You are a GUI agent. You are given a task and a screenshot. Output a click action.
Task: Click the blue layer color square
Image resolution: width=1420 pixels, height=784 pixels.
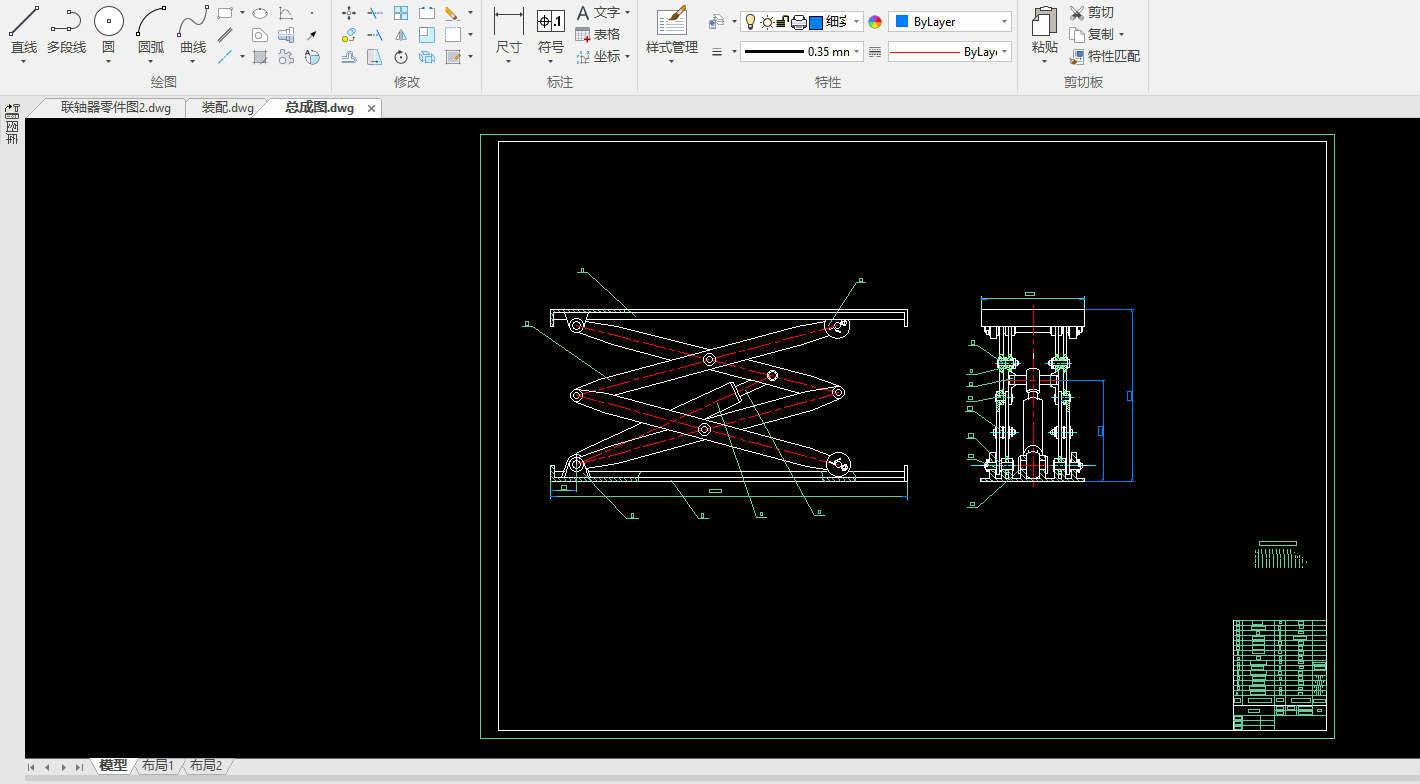point(816,22)
